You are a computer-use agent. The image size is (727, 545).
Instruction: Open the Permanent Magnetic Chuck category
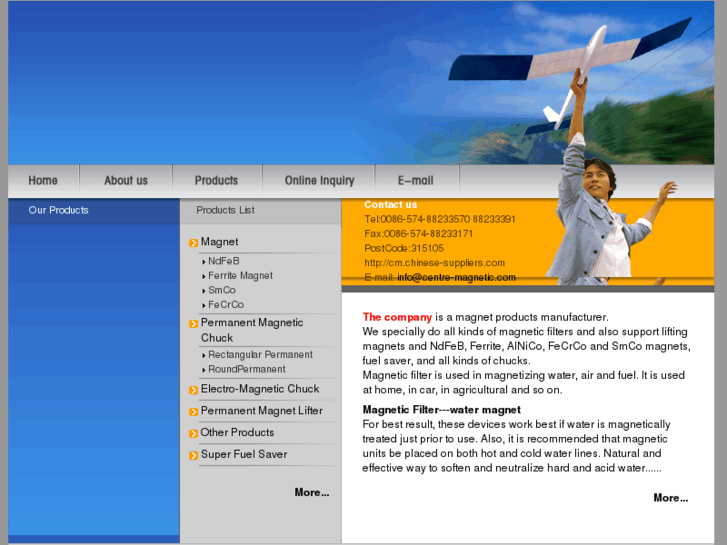coord(252,330)
